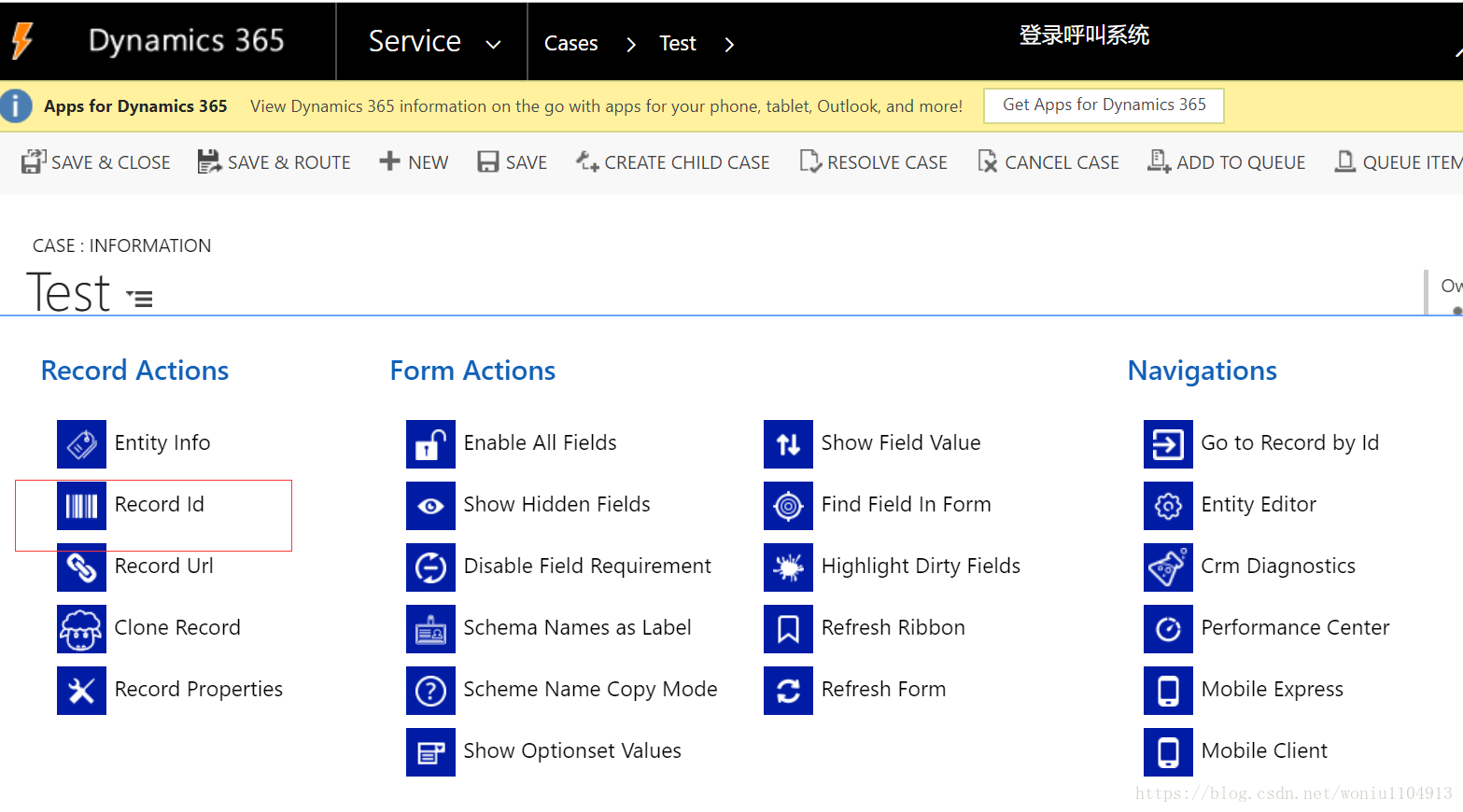This screenshot has width=1463, height=812.
Task: Click the Show Field Value arrows icon
Action: 788,443
